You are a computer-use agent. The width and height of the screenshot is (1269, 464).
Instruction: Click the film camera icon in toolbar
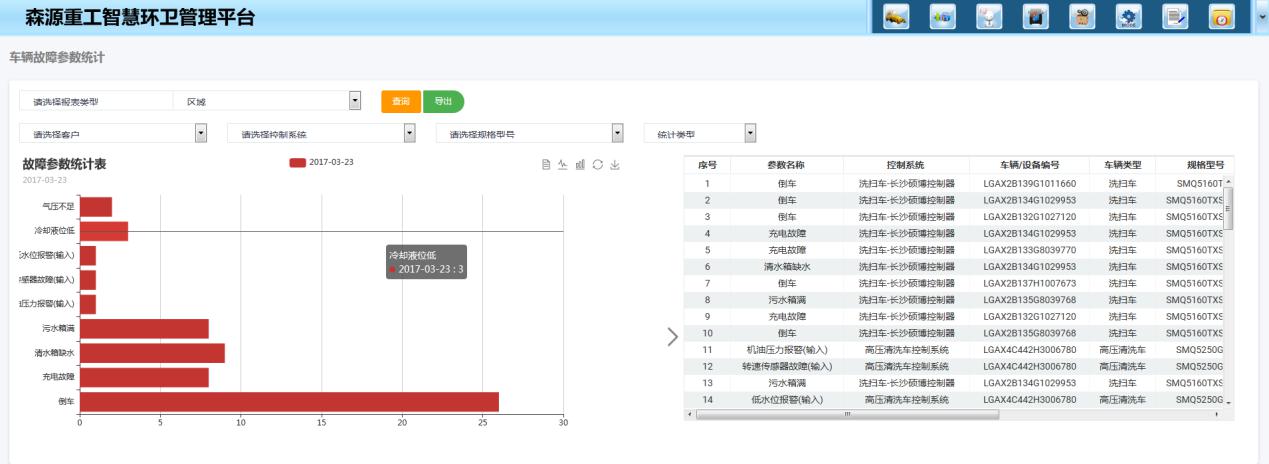[x=1082, y=17]
